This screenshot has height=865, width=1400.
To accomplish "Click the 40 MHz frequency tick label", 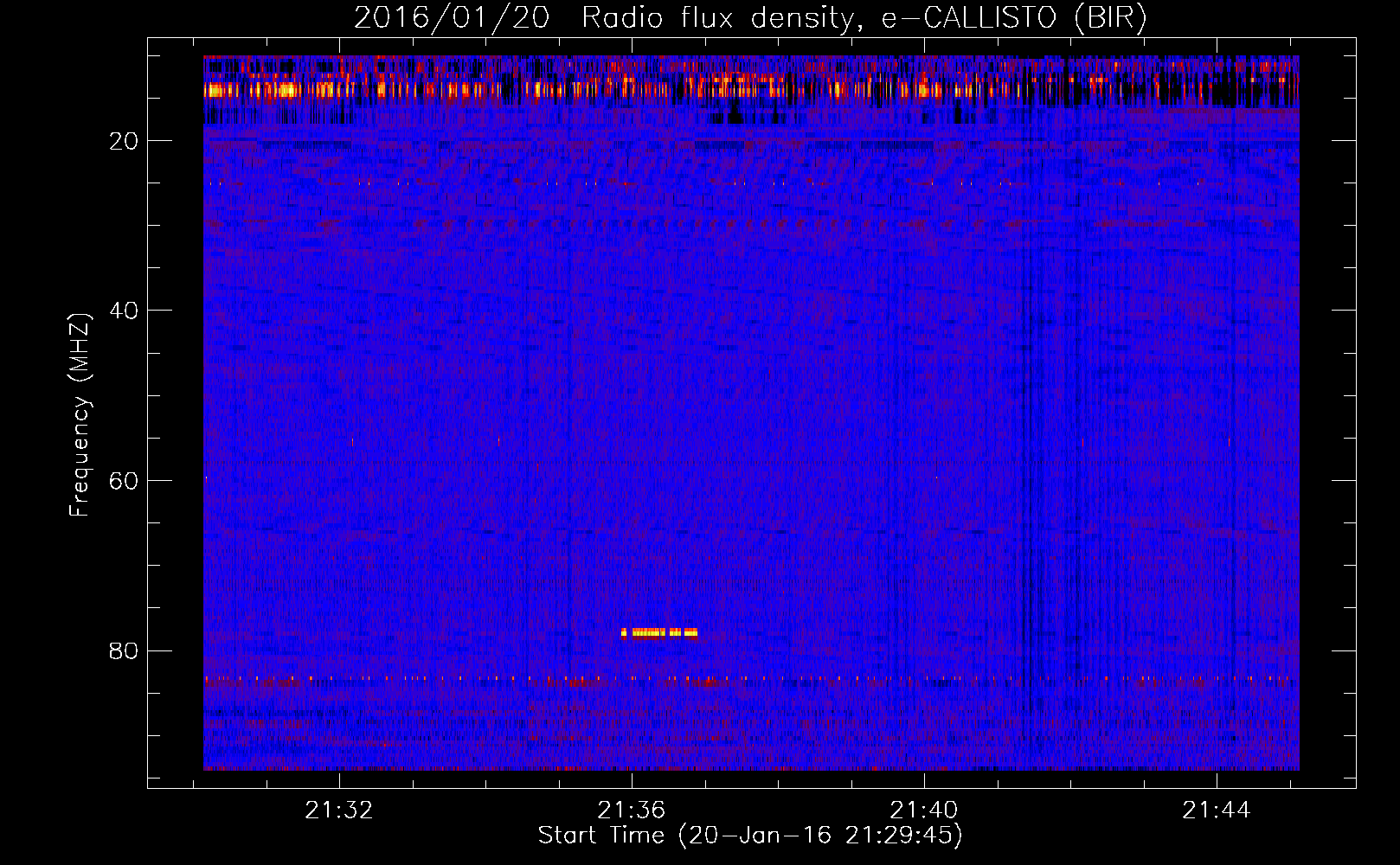I will [x=124, y=311].
